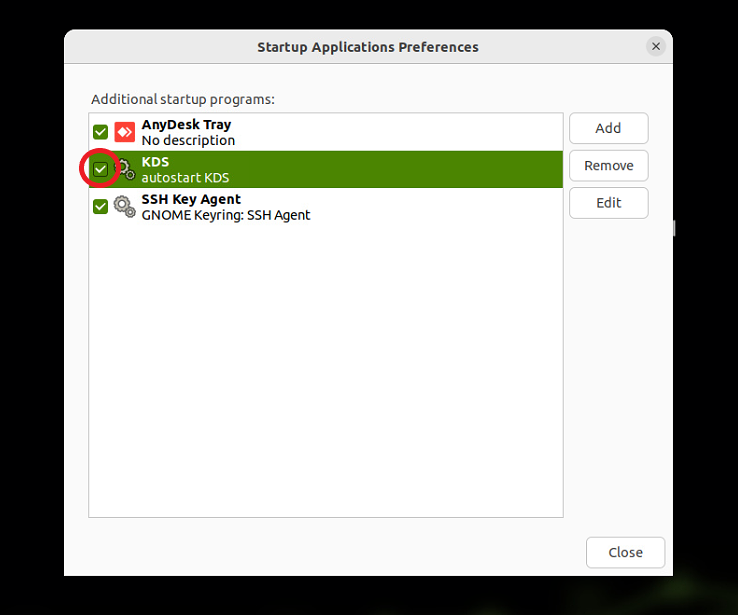The width and height of the screenshot is (738, 615).
Task: Edit the selected startup entry
Action: click(609, 203)
